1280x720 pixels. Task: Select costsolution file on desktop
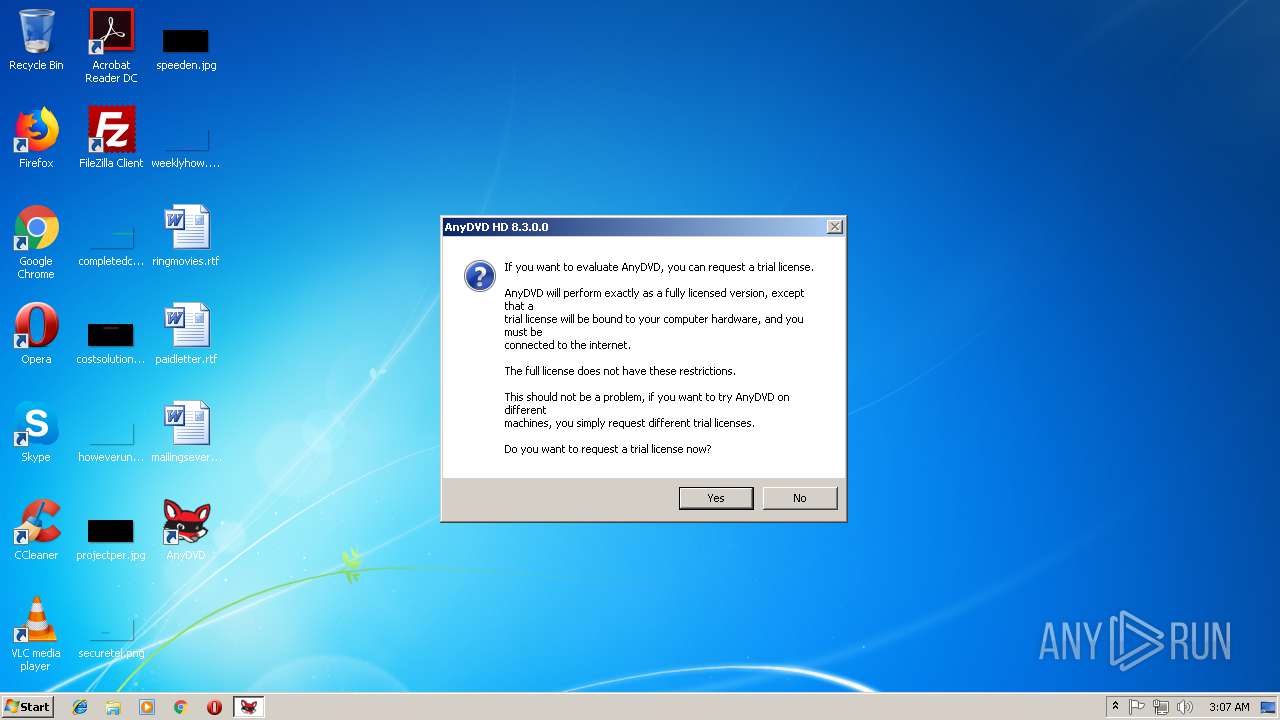point(111,342)
